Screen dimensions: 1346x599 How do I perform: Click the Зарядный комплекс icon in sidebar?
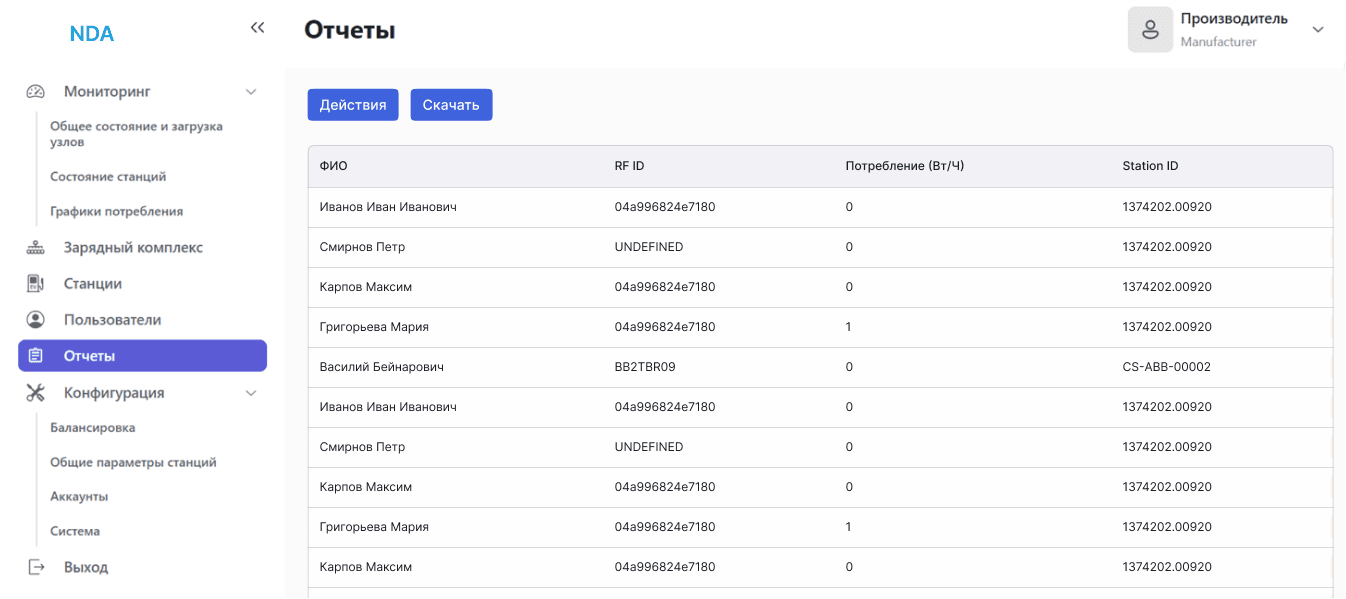click(36, 248)
